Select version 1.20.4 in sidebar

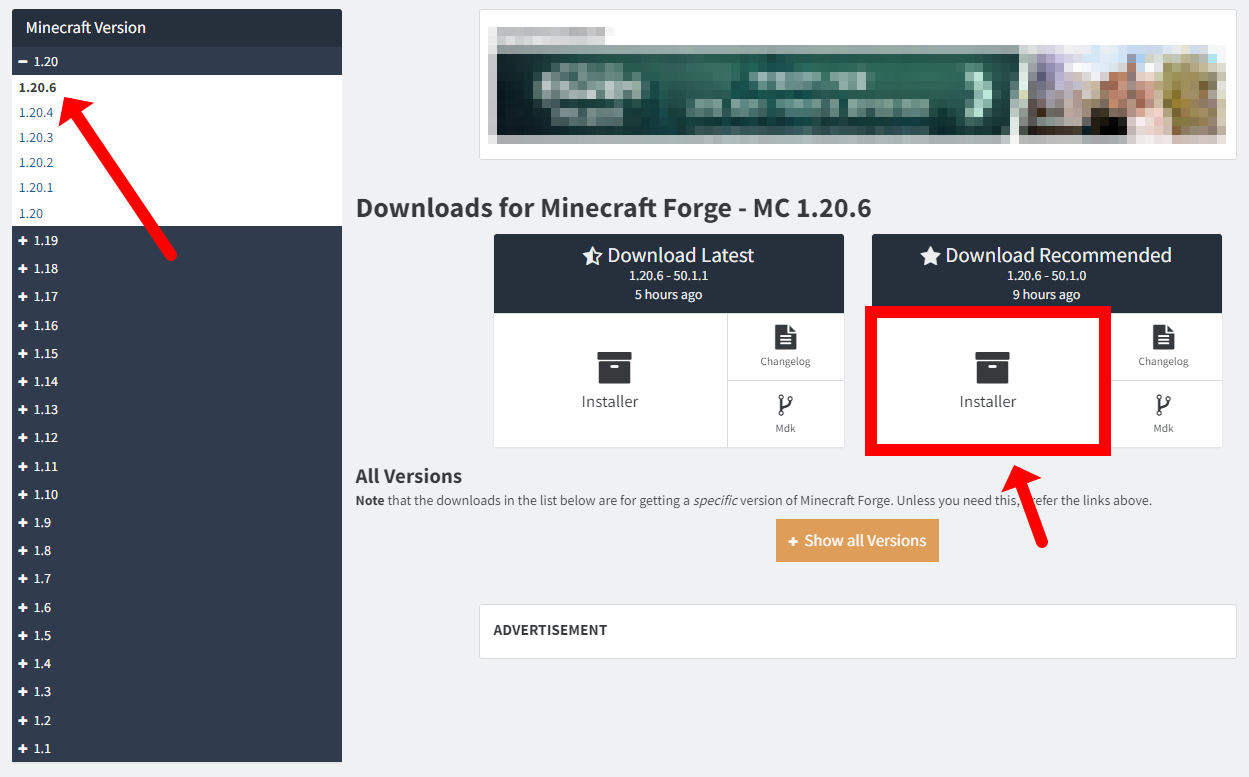(36, 112)
